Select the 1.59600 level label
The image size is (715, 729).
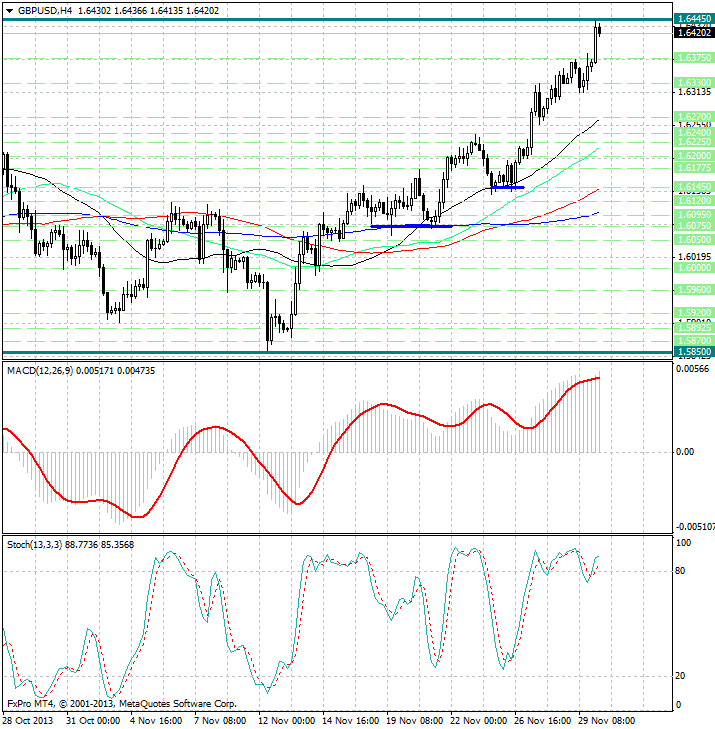coord(694,290)
